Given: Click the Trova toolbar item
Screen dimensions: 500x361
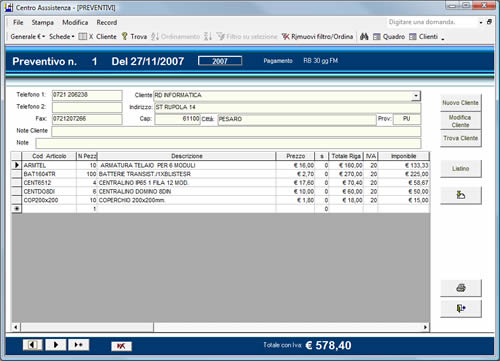Looking at the screenshot, I should (x=135, y=37).
